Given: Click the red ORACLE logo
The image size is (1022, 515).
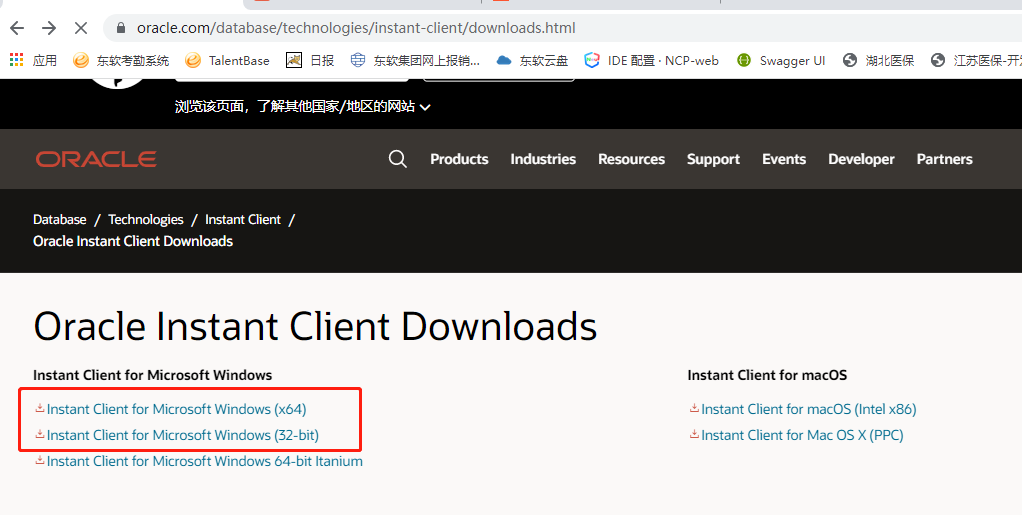Looking at the screenshot, I should (x=96, y=159).
